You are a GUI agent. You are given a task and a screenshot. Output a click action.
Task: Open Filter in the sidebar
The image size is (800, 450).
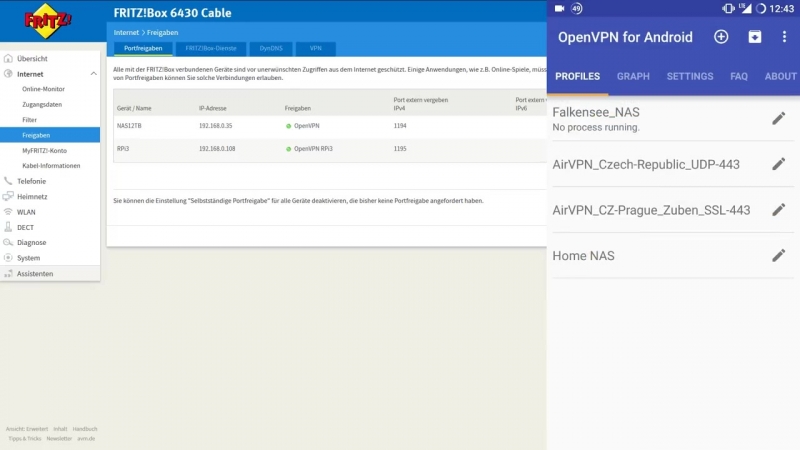click(30, 119)
